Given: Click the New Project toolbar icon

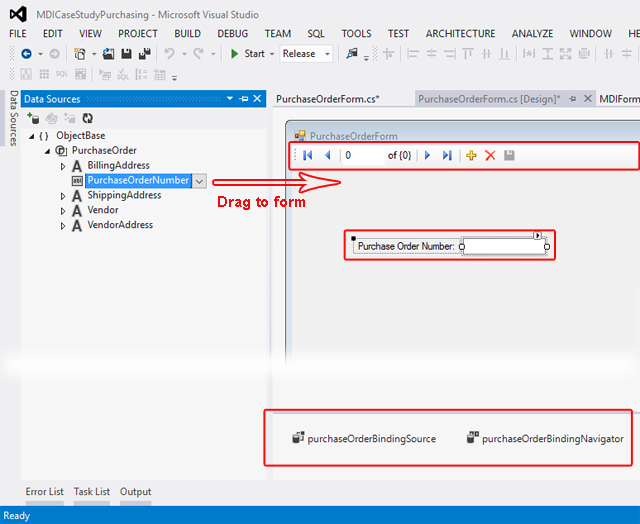Looking at the screenshot, I should coord(80,53).
